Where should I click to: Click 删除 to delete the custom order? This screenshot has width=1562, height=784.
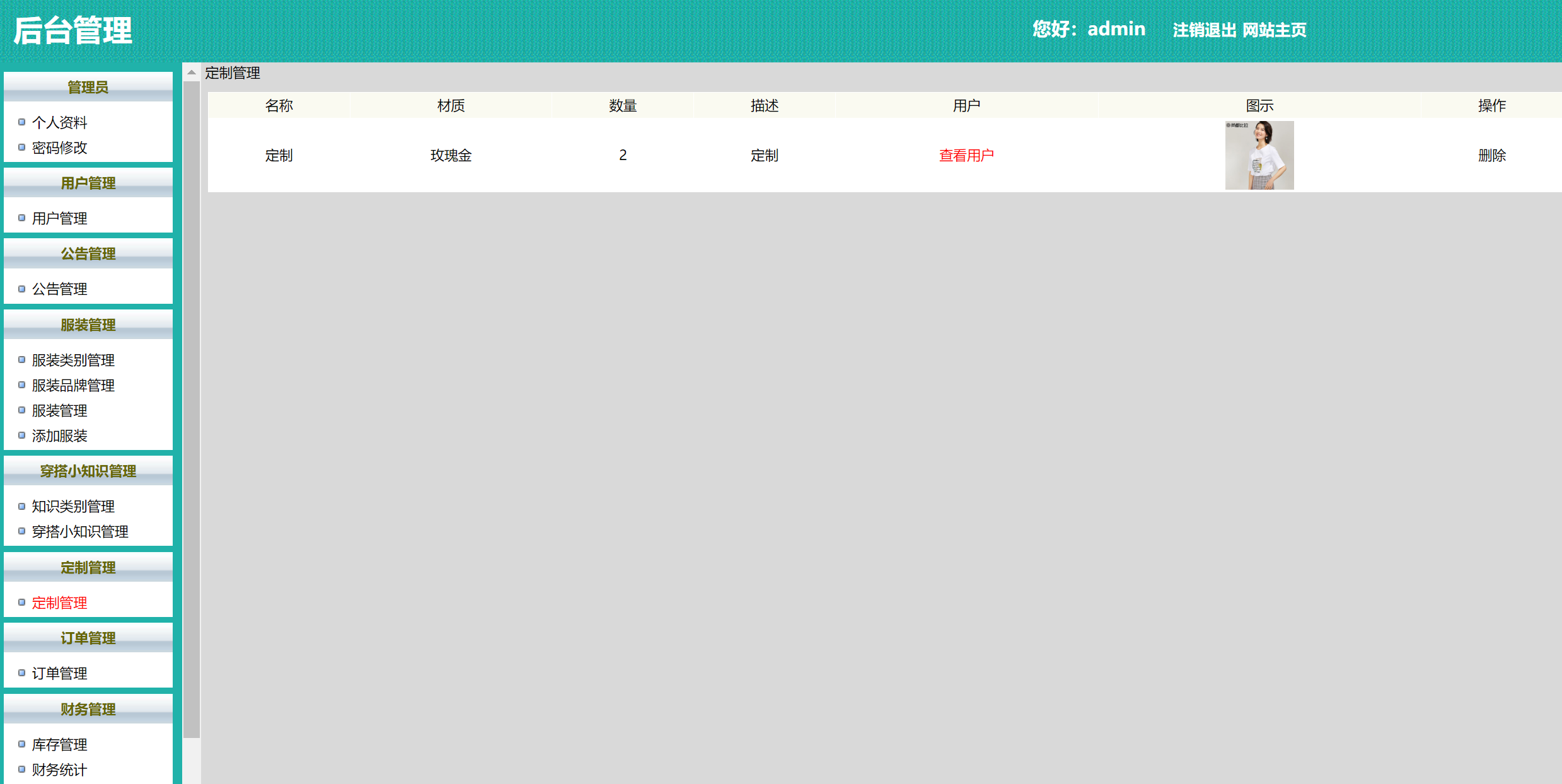[x=1491, y=156]
